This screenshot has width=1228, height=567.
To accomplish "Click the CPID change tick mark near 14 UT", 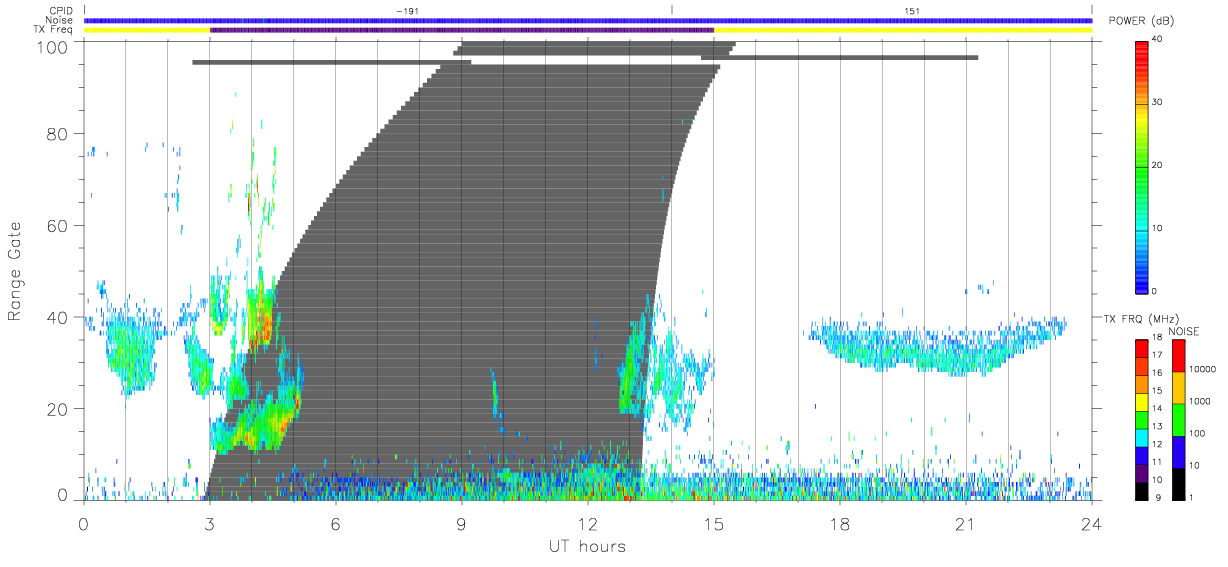I will [x=672, y=10].
